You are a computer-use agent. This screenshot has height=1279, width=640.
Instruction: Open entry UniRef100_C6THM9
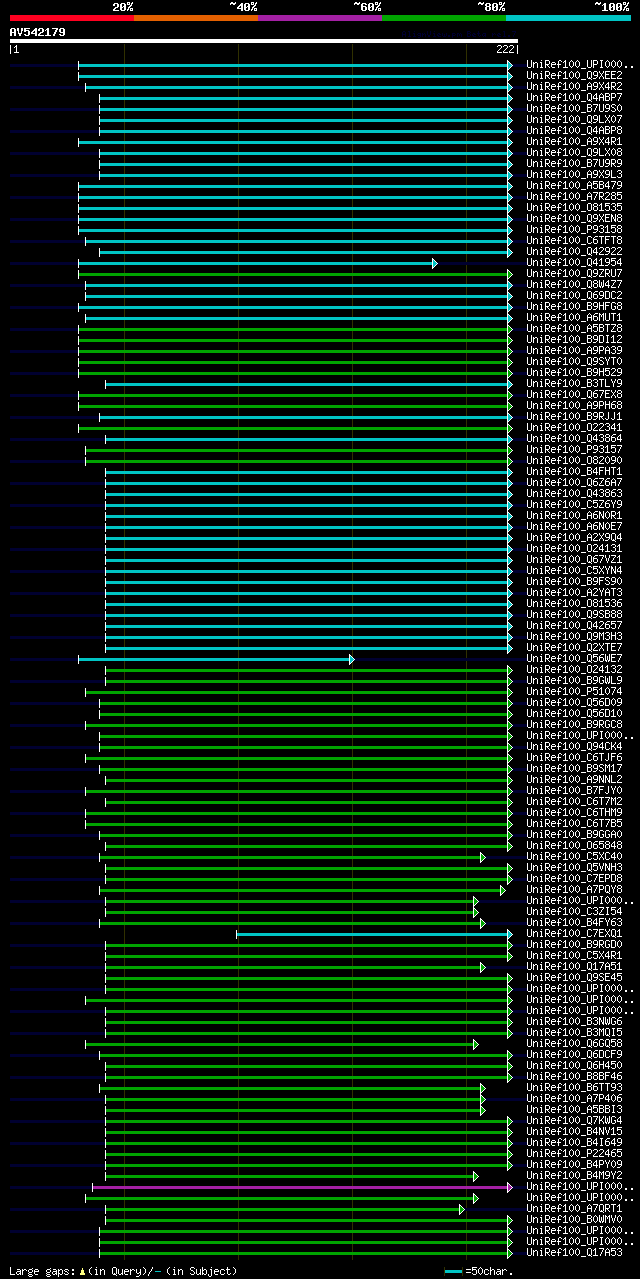point(574,813)
